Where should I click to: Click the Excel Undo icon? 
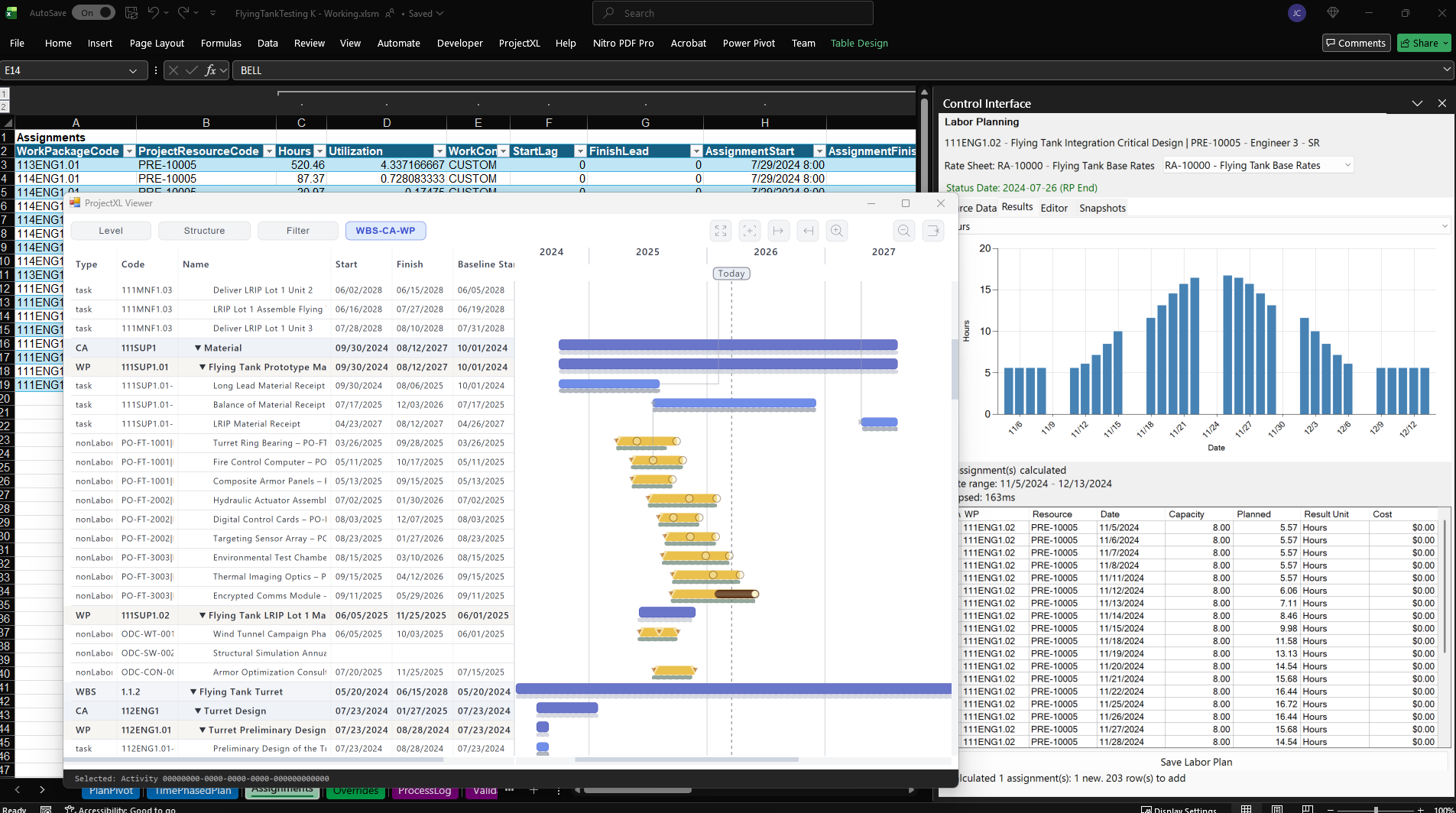154,13
